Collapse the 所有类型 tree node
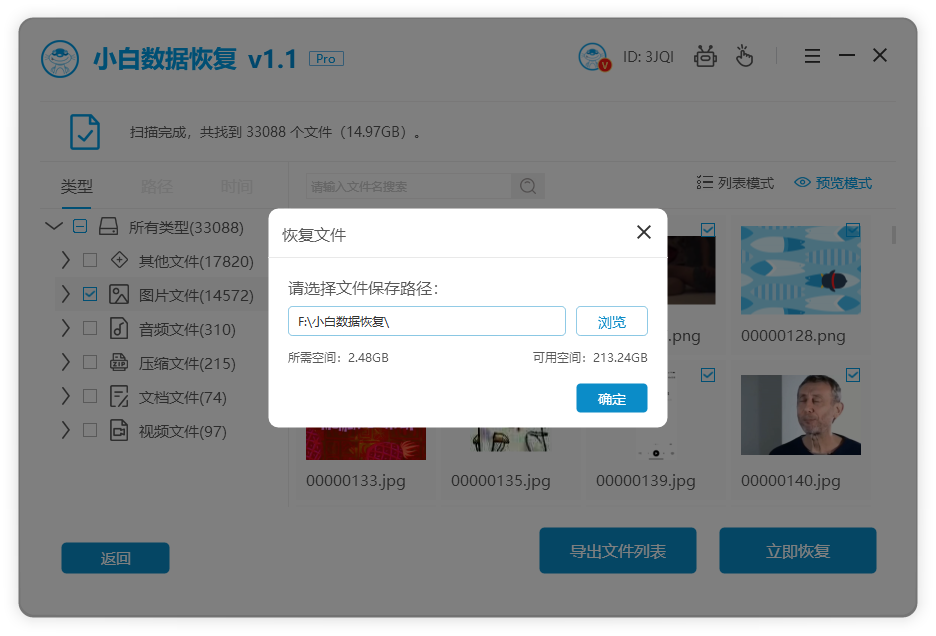Screen dimensions: 936x636 [54, 227]
